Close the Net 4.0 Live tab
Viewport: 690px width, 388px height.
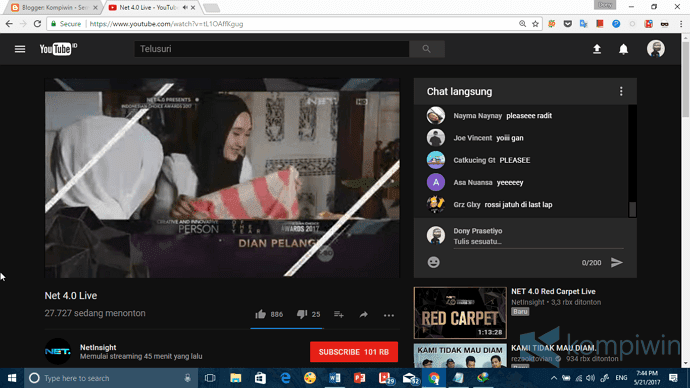coord(193,7)
